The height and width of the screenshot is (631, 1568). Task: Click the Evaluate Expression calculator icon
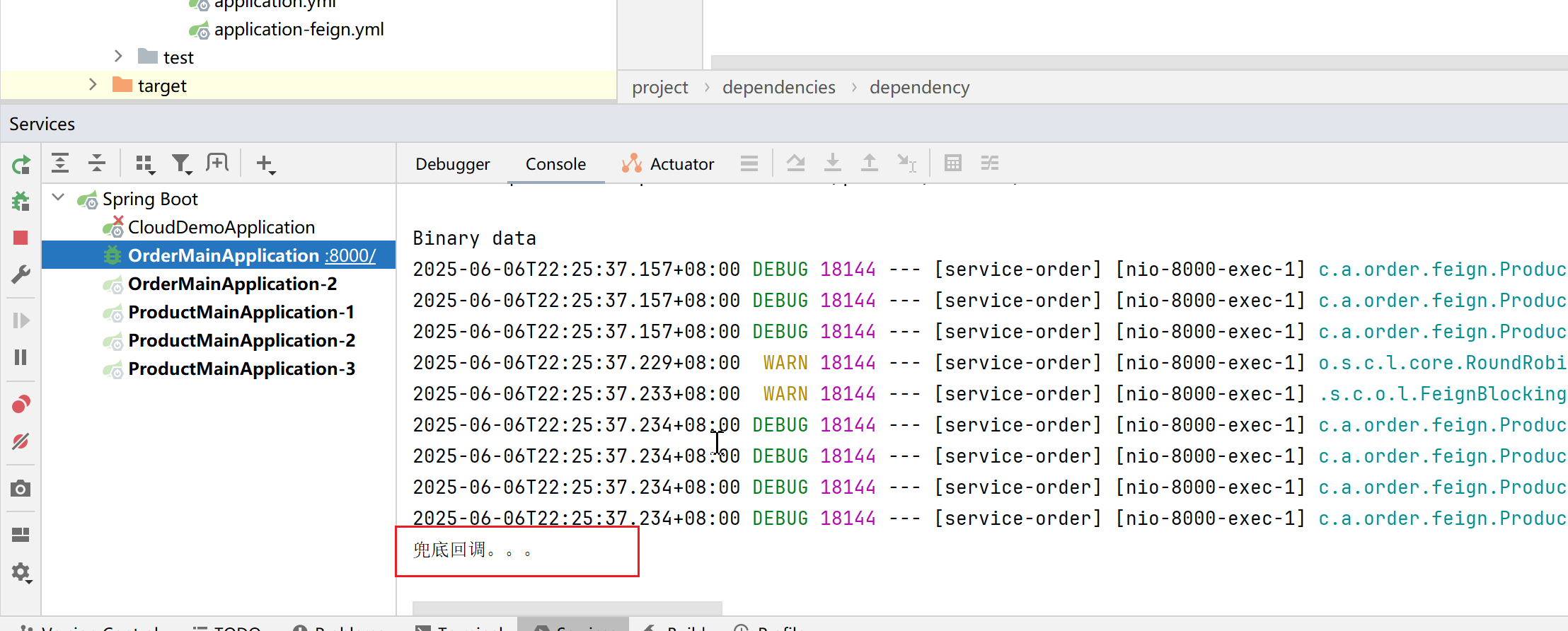click(953, 163)
